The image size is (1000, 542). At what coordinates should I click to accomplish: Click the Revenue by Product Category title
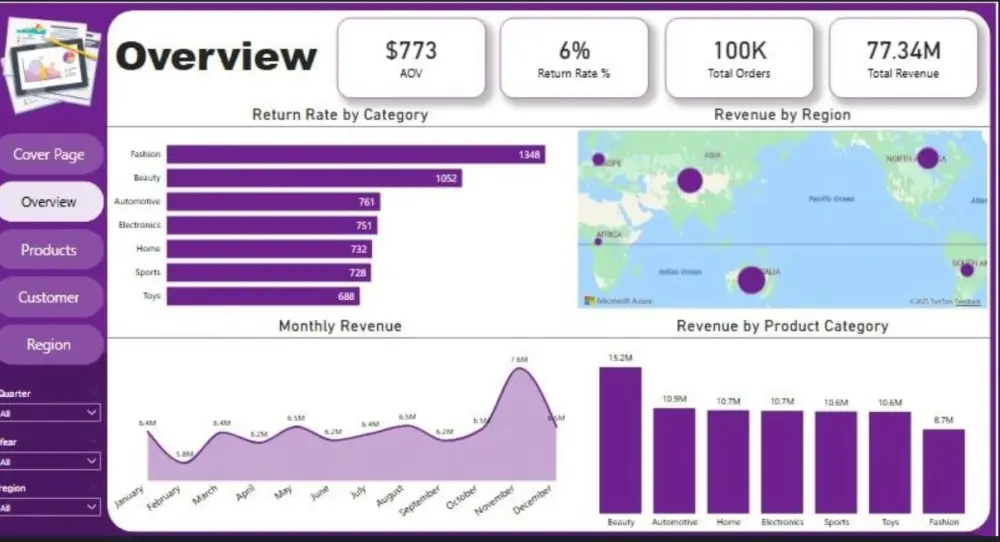783,326
